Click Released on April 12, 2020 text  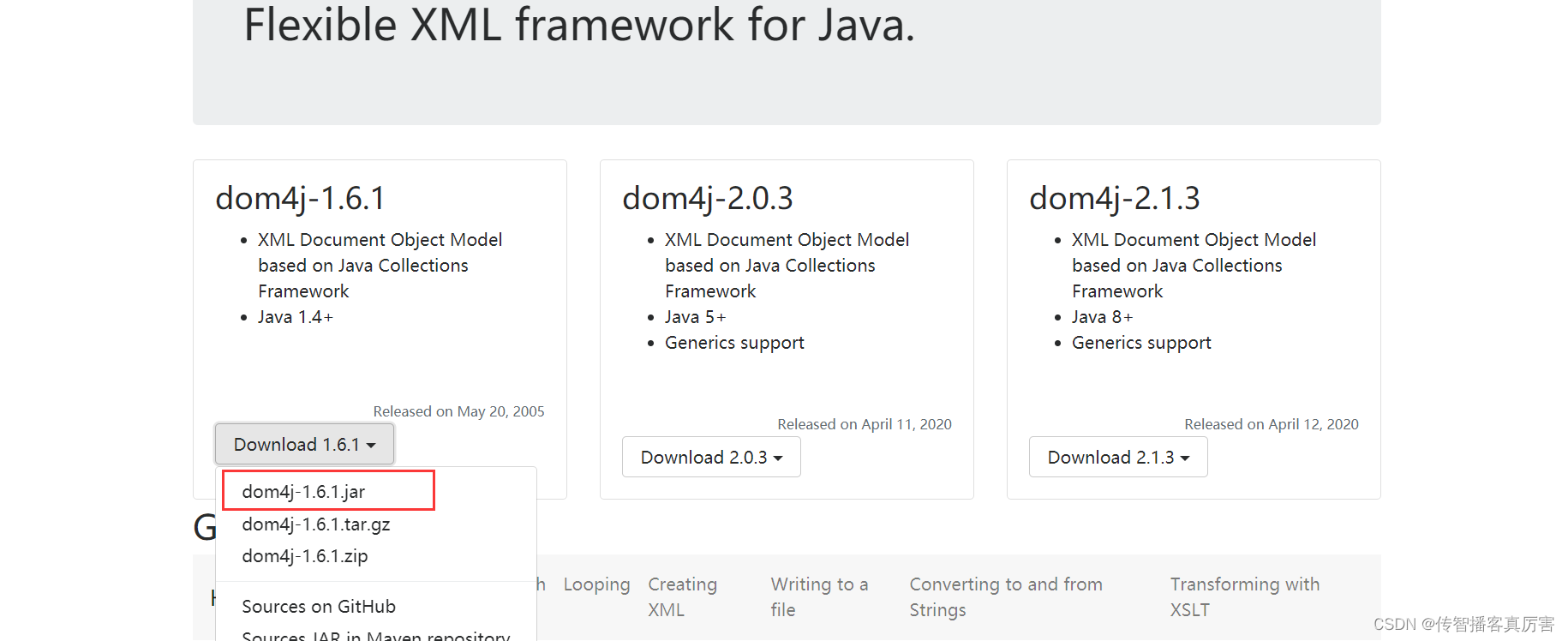click(x=1272, y=424)
